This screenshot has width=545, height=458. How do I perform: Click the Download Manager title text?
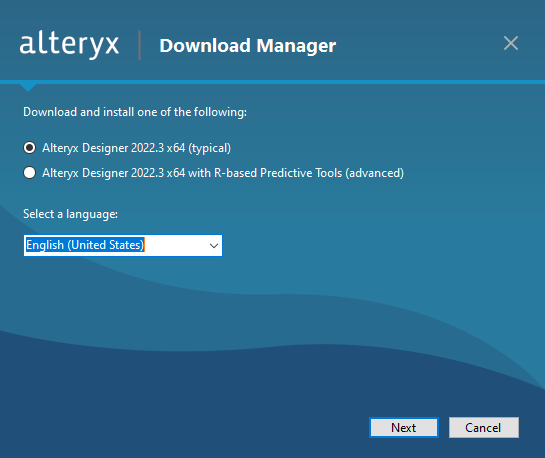(x=247, y=46)
